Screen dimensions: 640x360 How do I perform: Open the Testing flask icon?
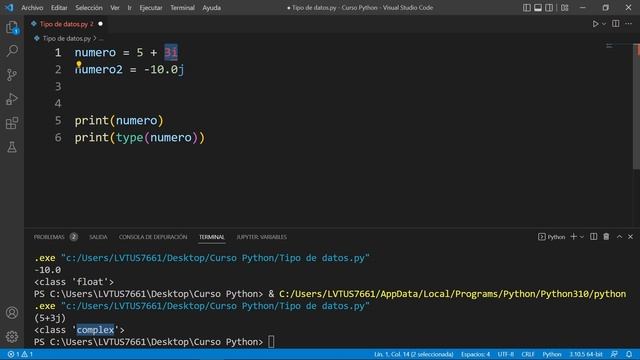pyautogui.click(x=12, y=147)
